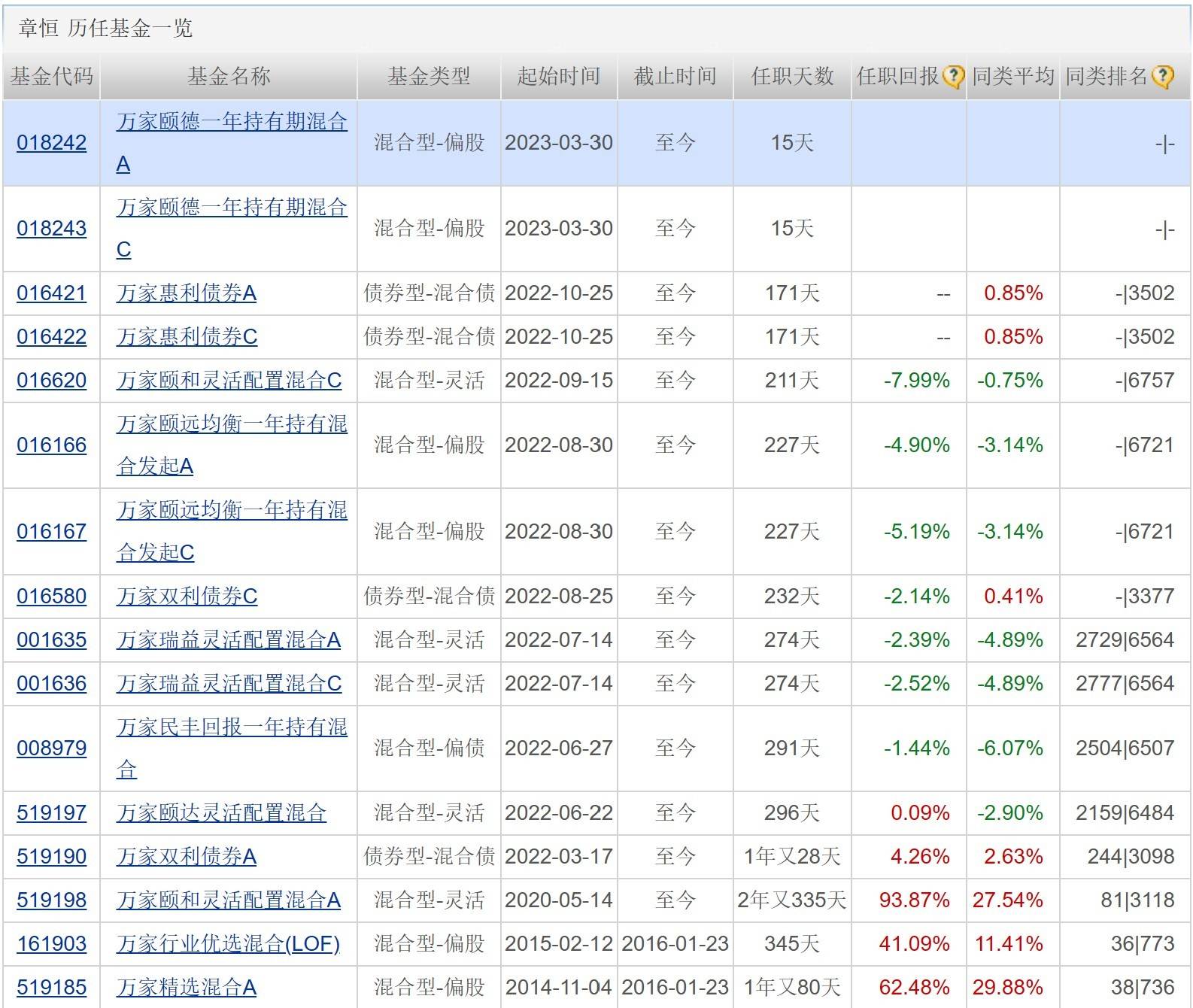This screenshot has width=1193, height=1008.
Task: Click the 2年又335天 tenure duration cell
Action: (792, 900)
